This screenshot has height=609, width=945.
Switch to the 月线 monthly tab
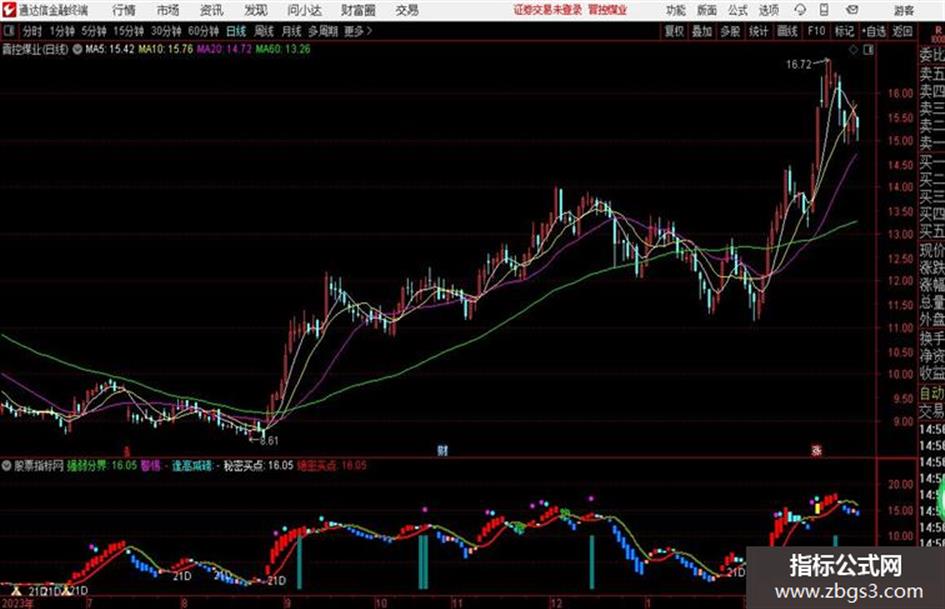click(292, 31)
